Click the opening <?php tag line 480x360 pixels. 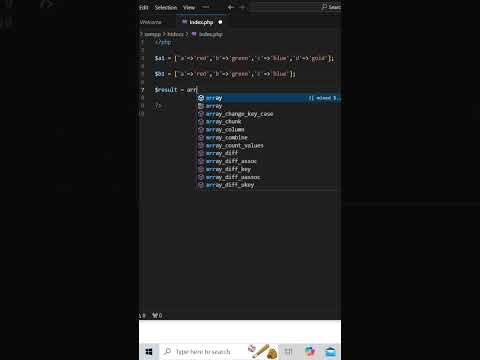click(163, 42)
